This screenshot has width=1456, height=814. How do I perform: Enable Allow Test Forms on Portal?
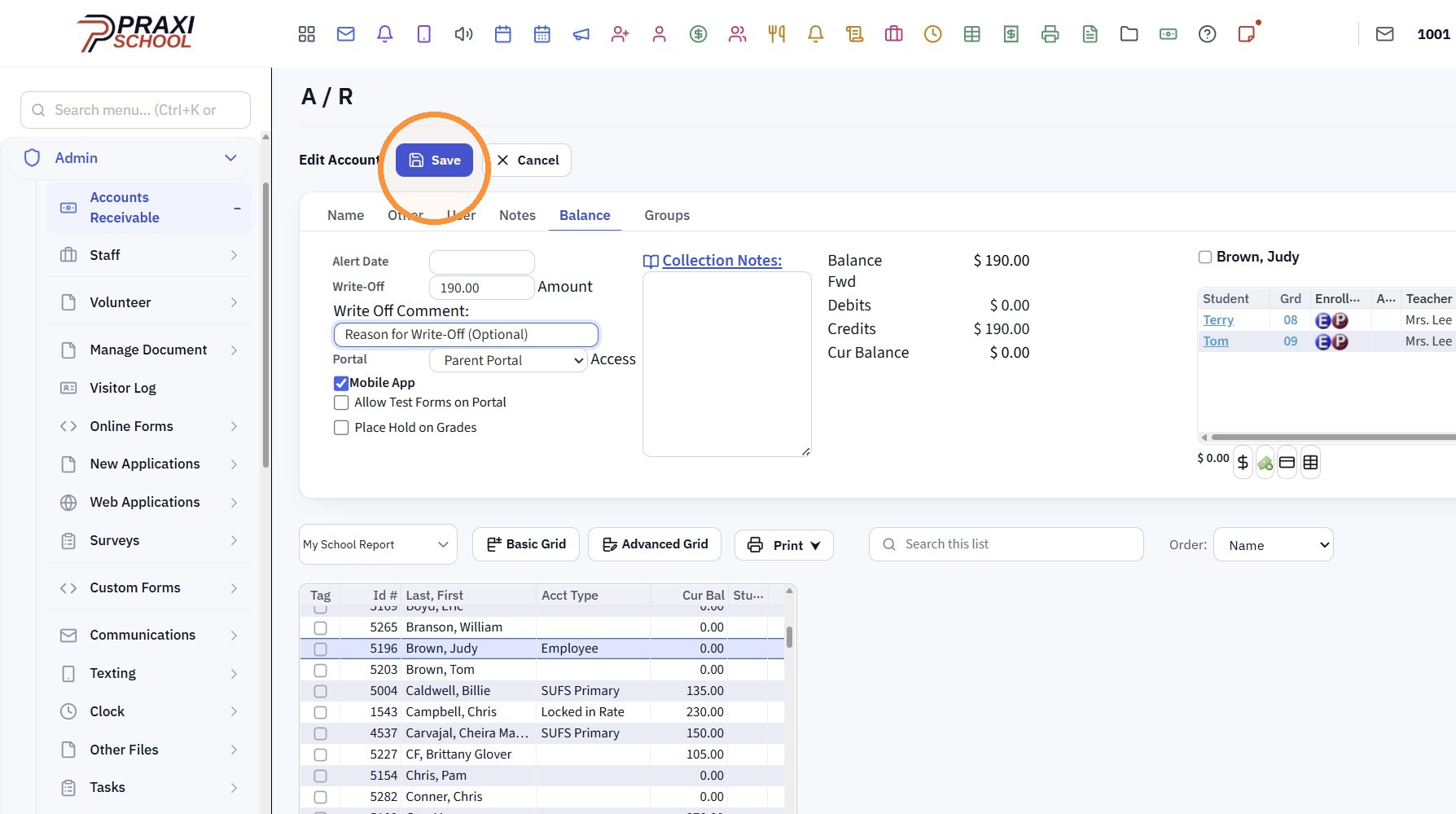click(341, 403)
